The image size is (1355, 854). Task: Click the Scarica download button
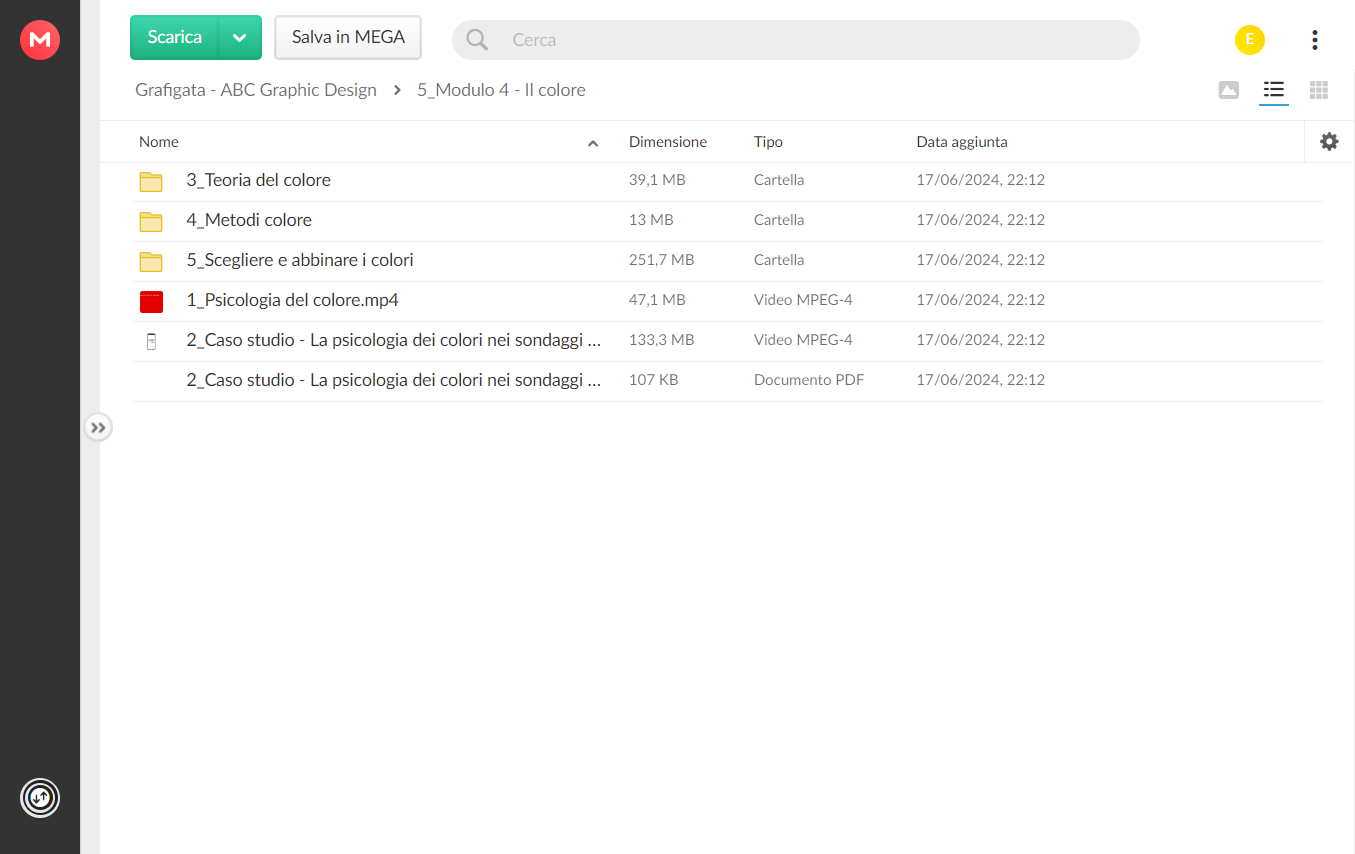[x=175, y=38]
